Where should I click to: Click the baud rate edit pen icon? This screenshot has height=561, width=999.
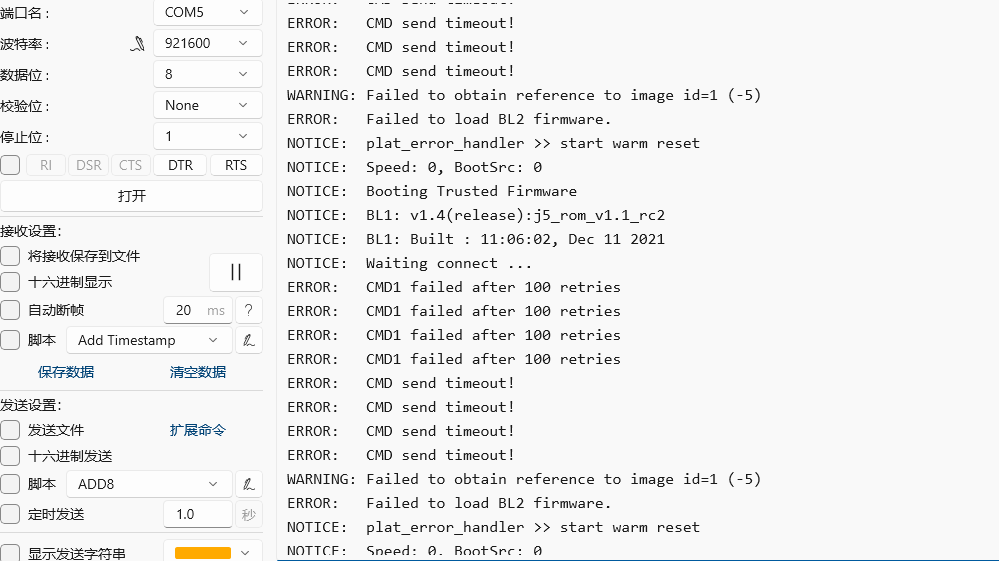pyautogui.click(x=138, y=44)
